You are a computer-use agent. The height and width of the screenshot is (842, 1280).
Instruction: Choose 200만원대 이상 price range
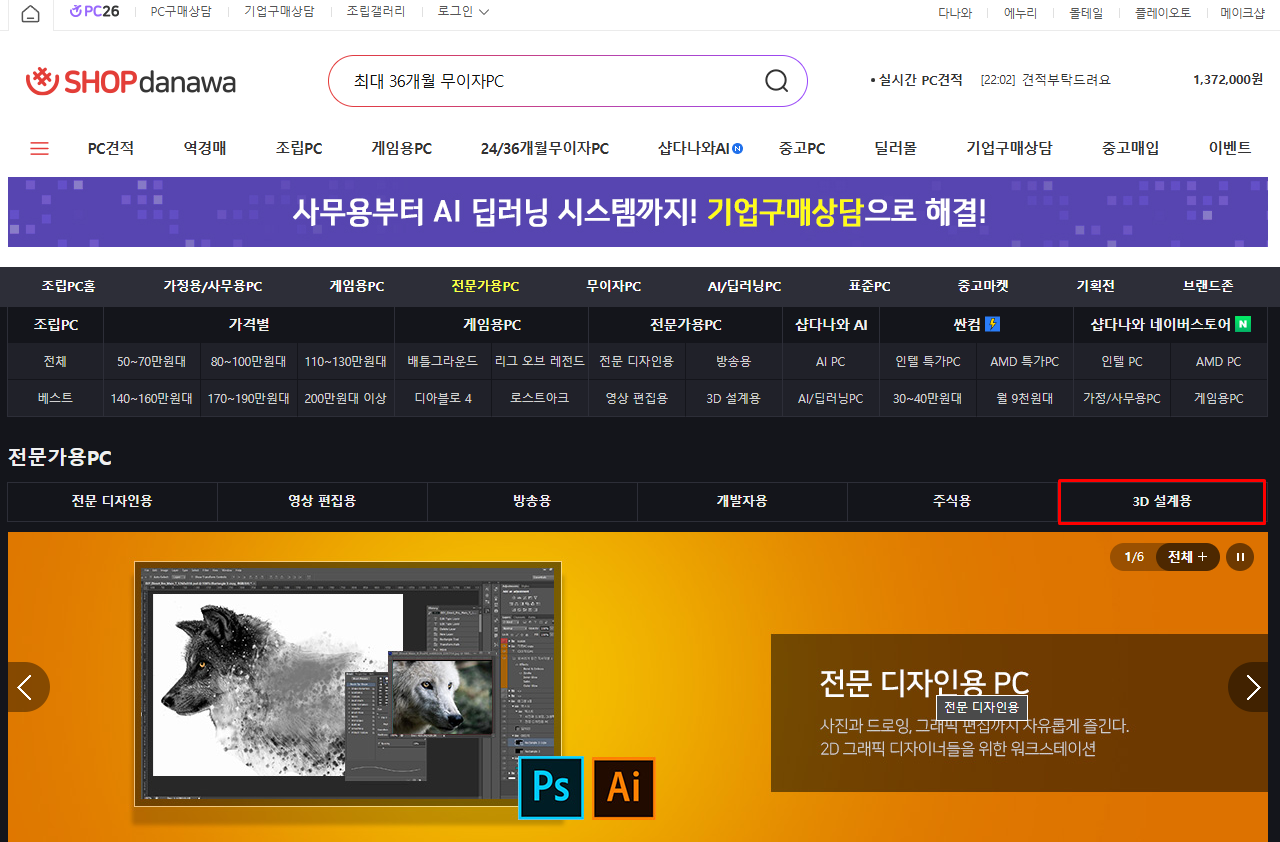click(x=346, y=398)
